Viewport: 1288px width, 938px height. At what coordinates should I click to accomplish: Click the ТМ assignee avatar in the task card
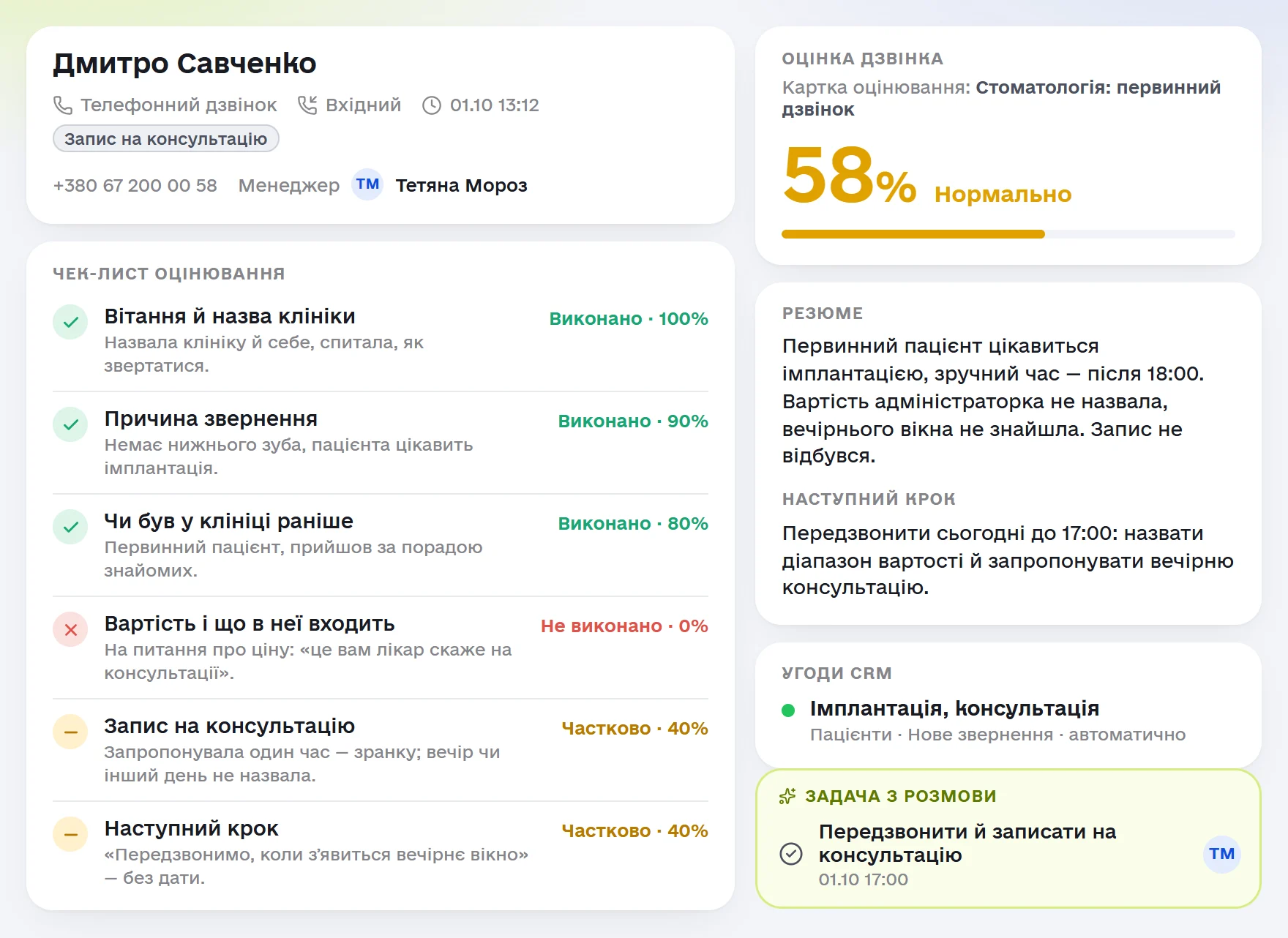point(1221,854)
